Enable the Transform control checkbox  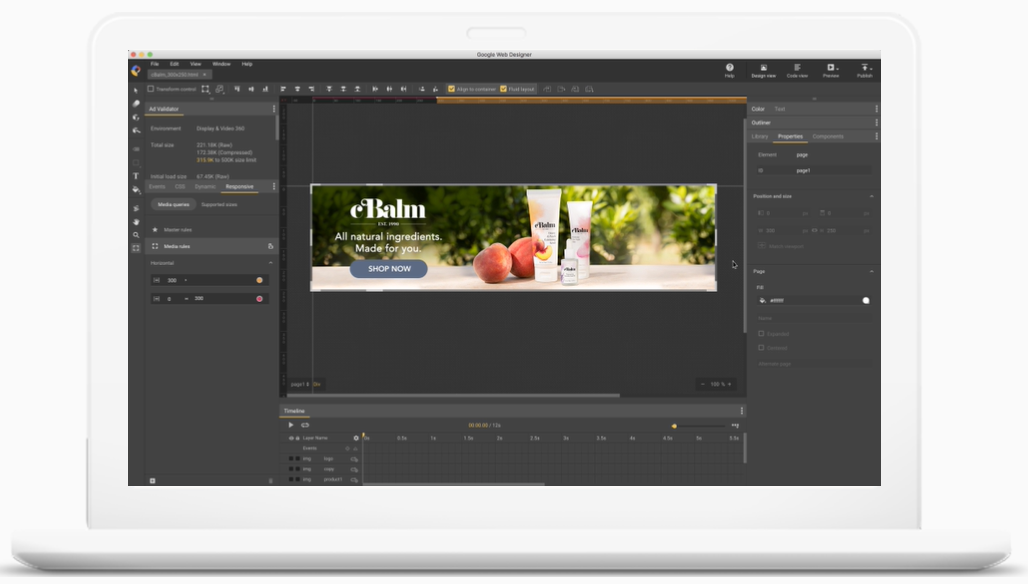[151, 89]
